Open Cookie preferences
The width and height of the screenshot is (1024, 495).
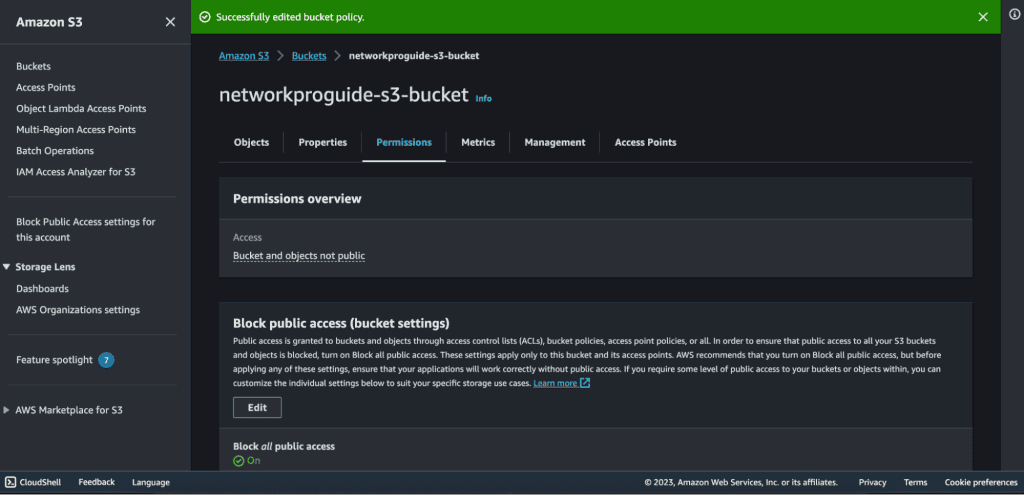(x=981, y=482)
